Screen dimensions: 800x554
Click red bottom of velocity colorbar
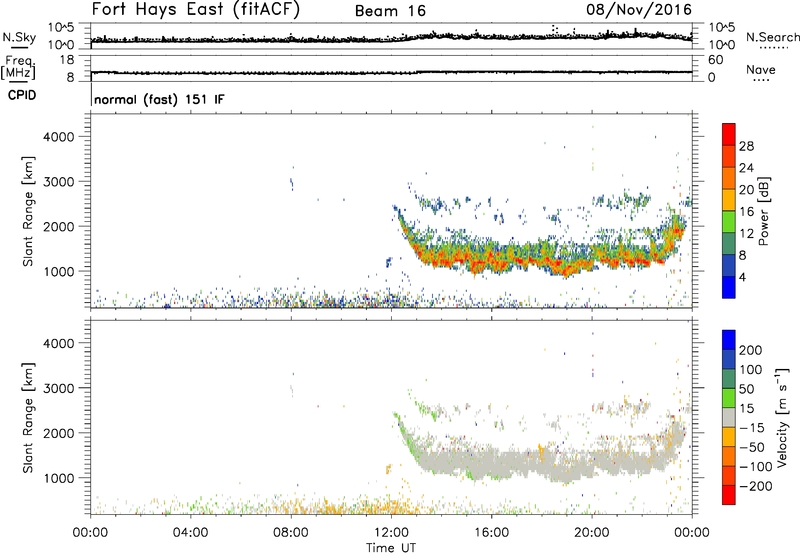[x=729, y=495]
